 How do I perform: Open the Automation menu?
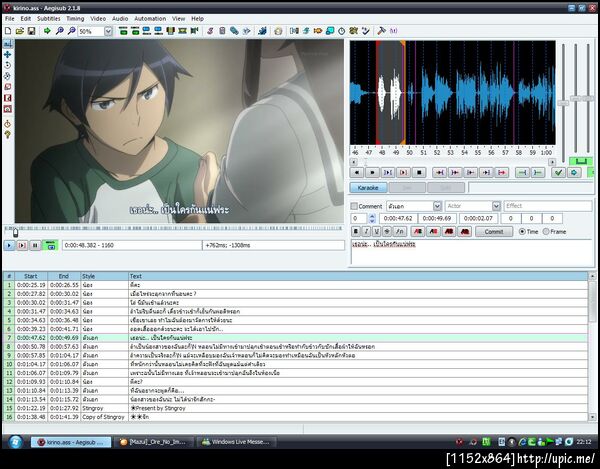(x=150, y=18)
